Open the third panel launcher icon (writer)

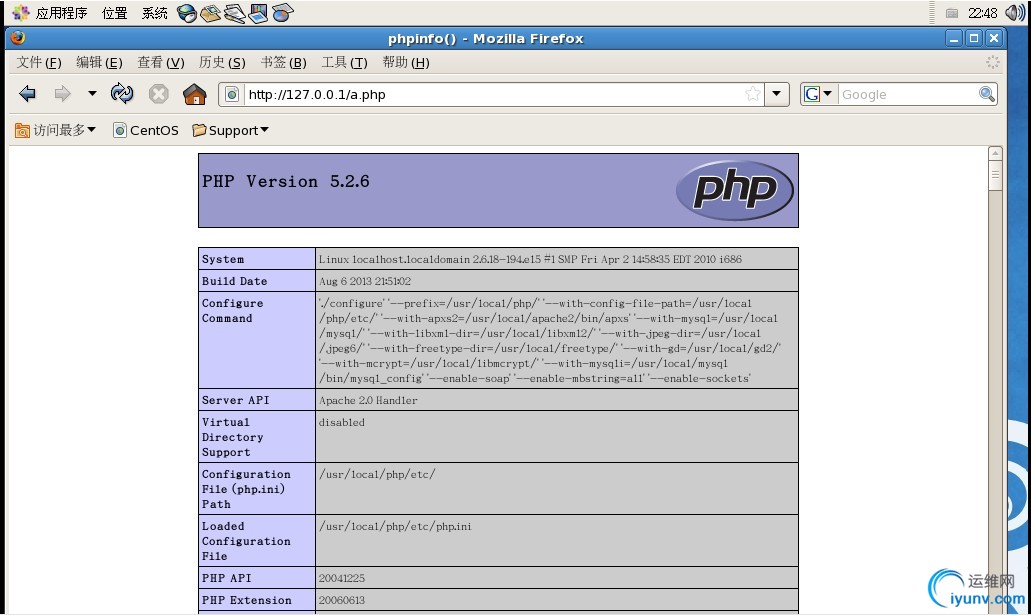(x=235, y=13)
